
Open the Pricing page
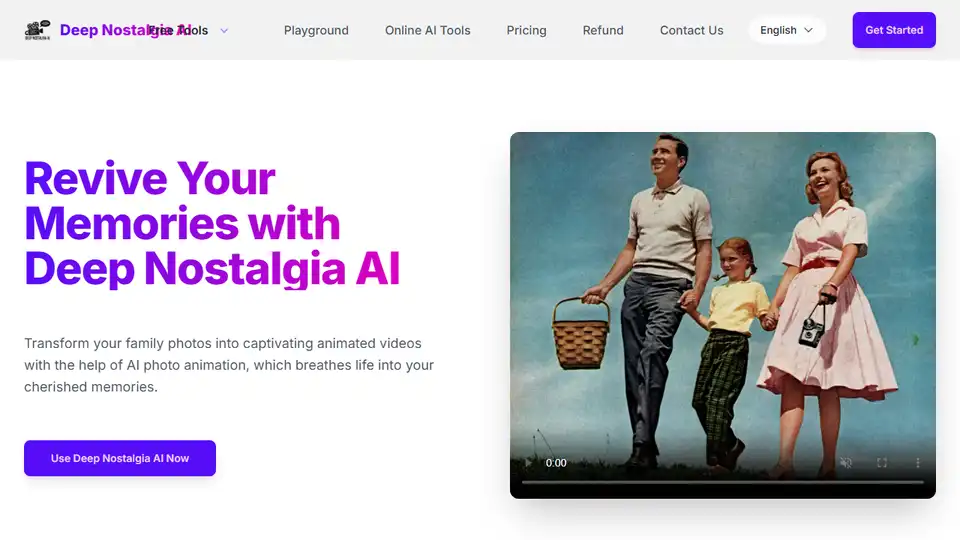(526, 30)
